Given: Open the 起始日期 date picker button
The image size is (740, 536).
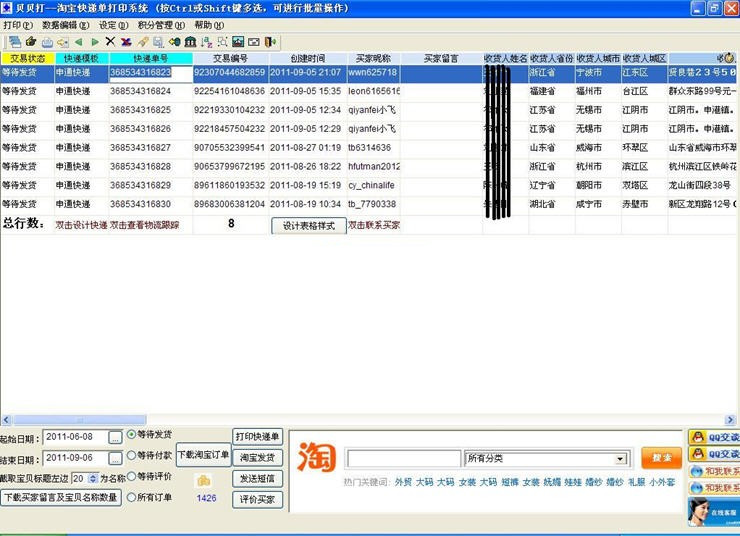Looking at the screenshot, I should tap(116, 438).
